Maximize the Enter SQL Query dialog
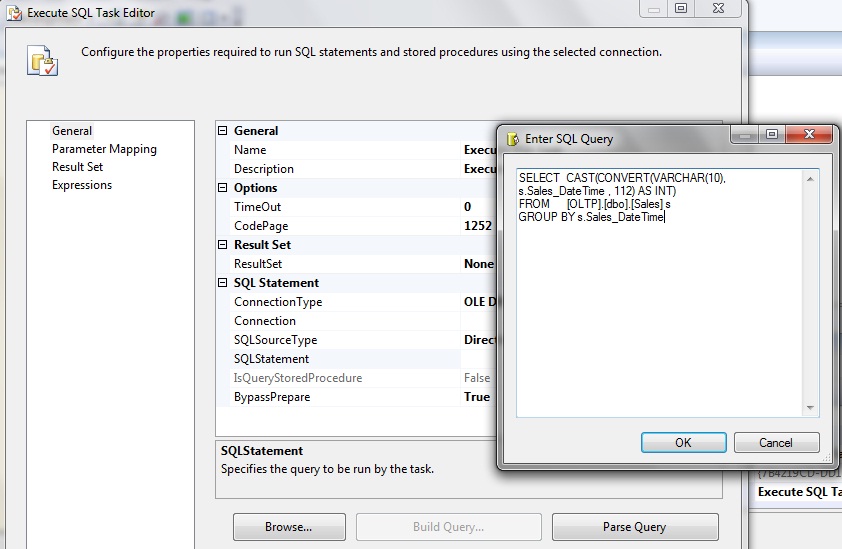The height and width of the screenshot is (549, 842). [x=772, y=135]
